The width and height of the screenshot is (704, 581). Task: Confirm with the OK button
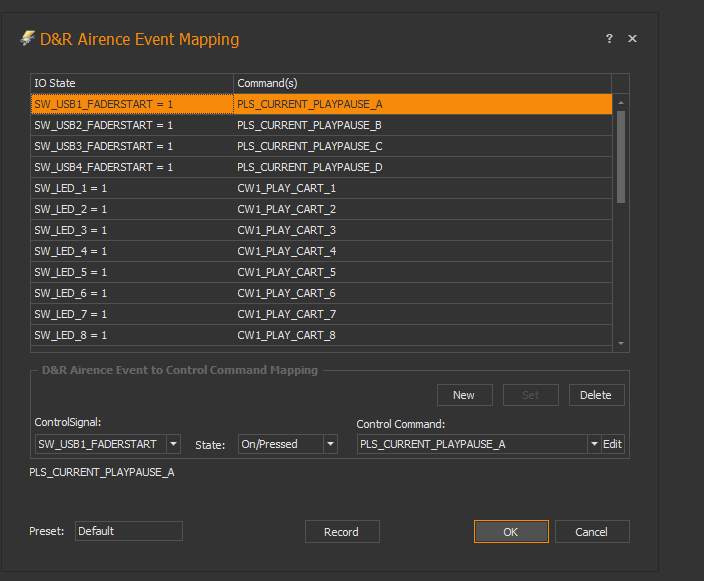click(510, 532)
